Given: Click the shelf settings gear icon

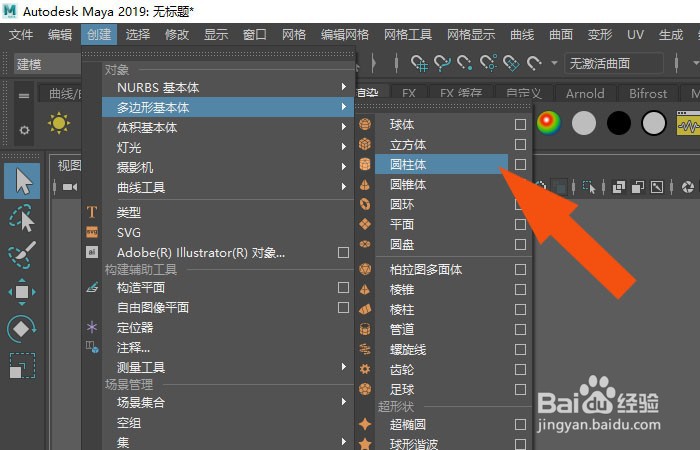Looking at the screenshot, I should pos(24,130).
